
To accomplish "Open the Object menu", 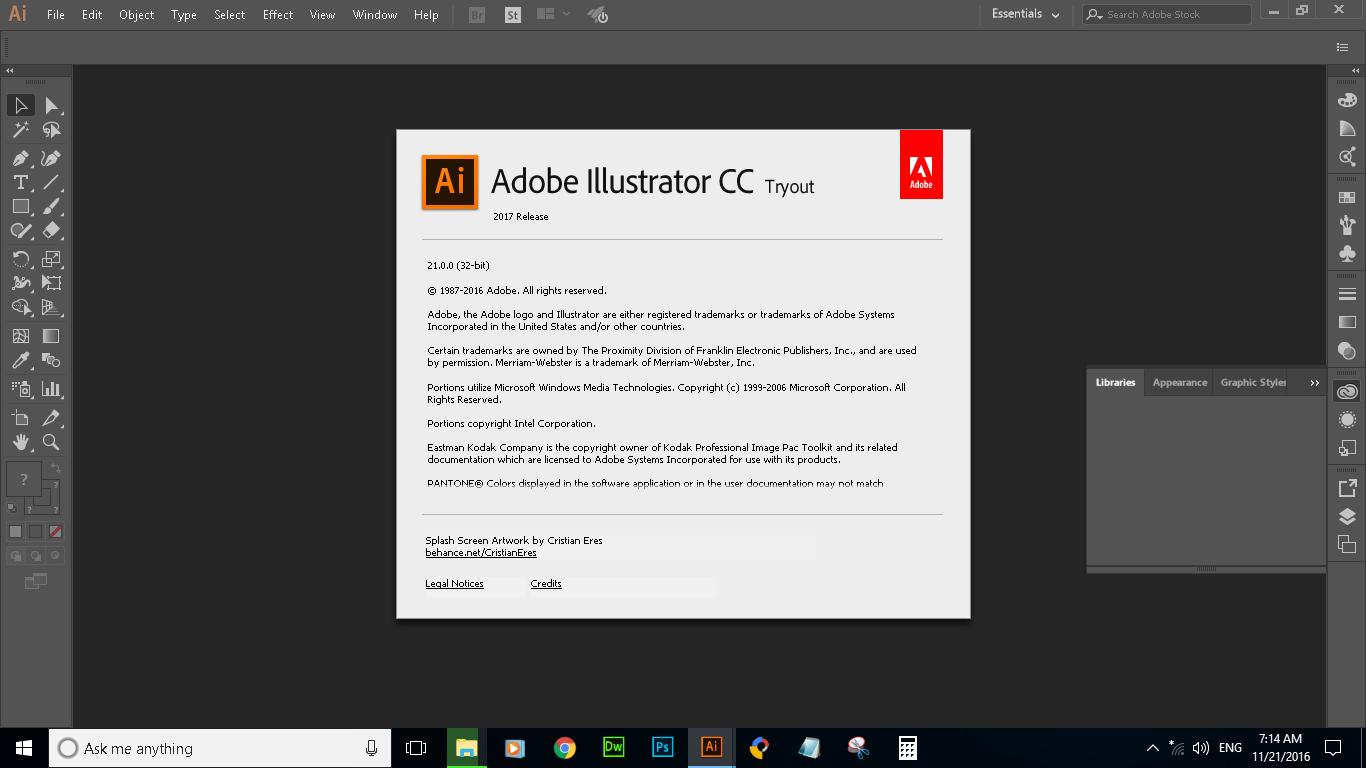I will coord(137,15).
